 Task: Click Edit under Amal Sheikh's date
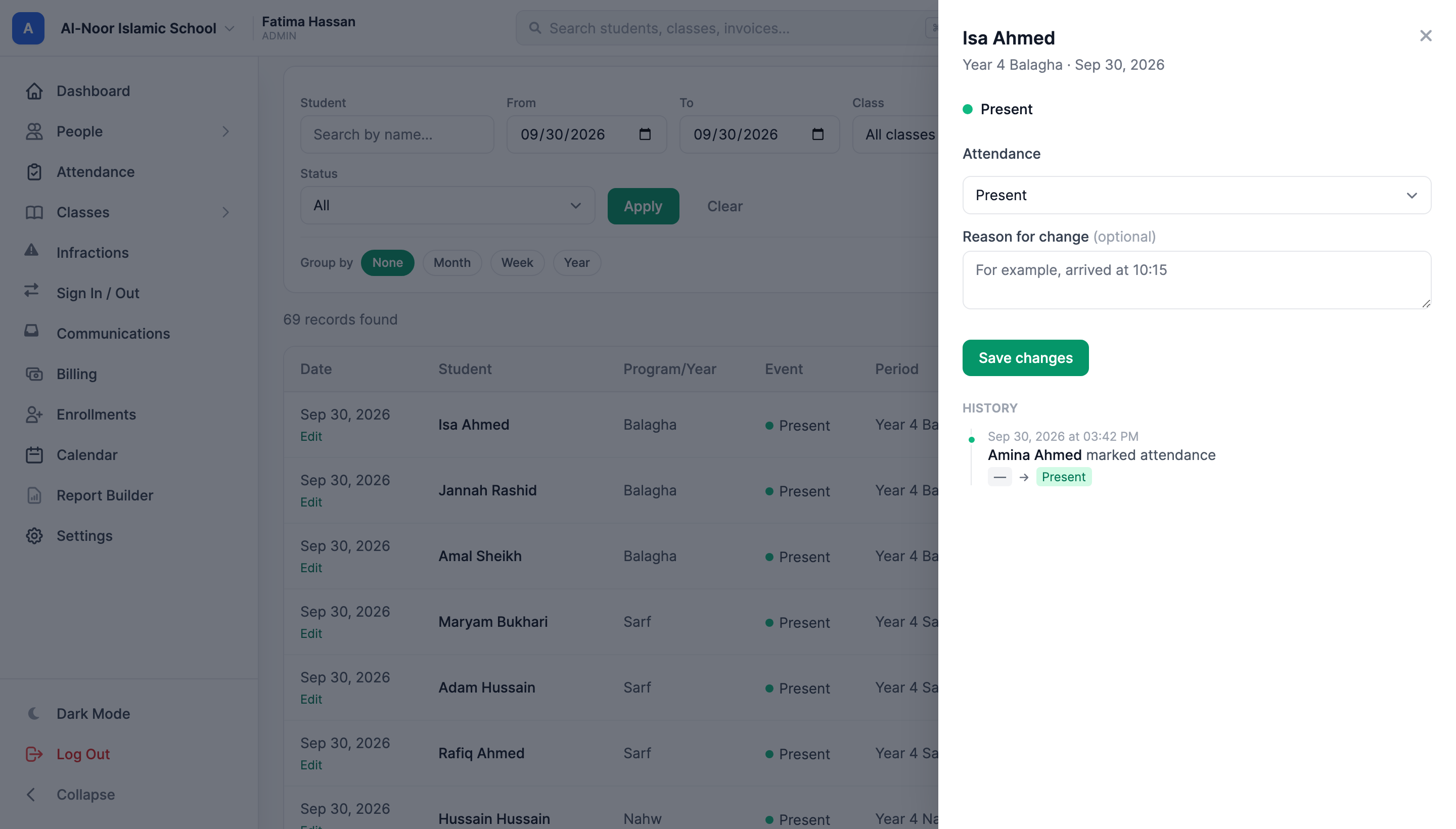pos(311,568)
